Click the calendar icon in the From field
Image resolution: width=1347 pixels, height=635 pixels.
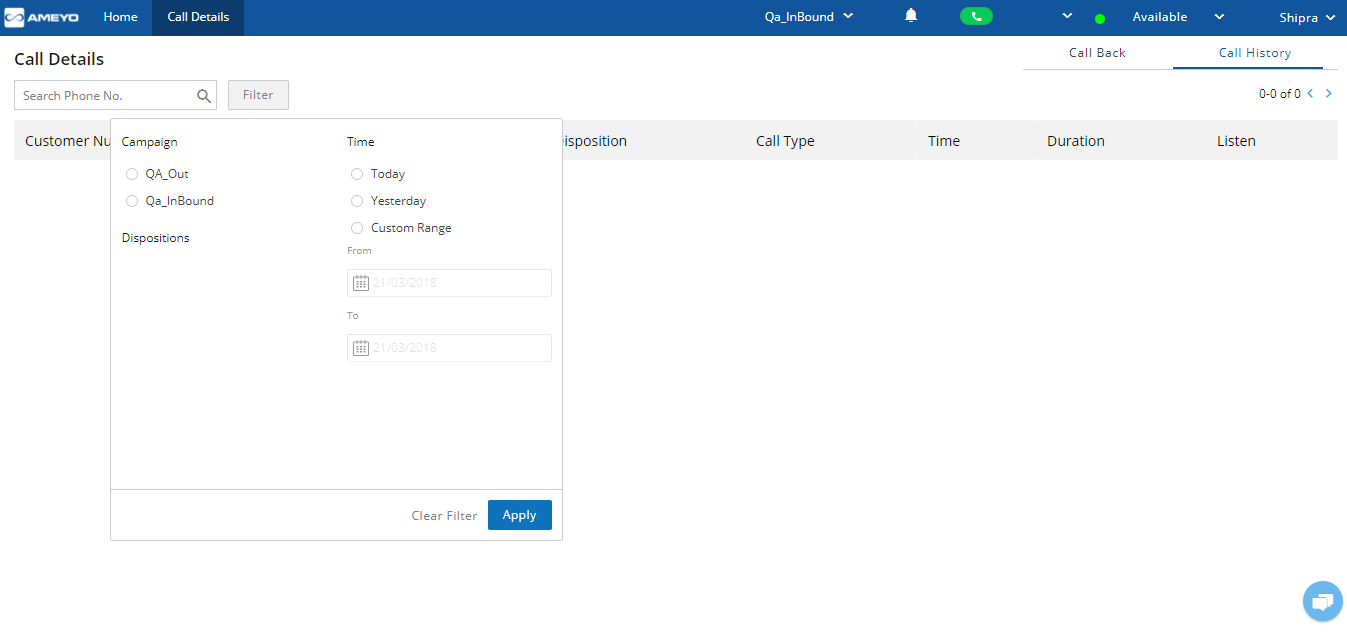point(361,282)
